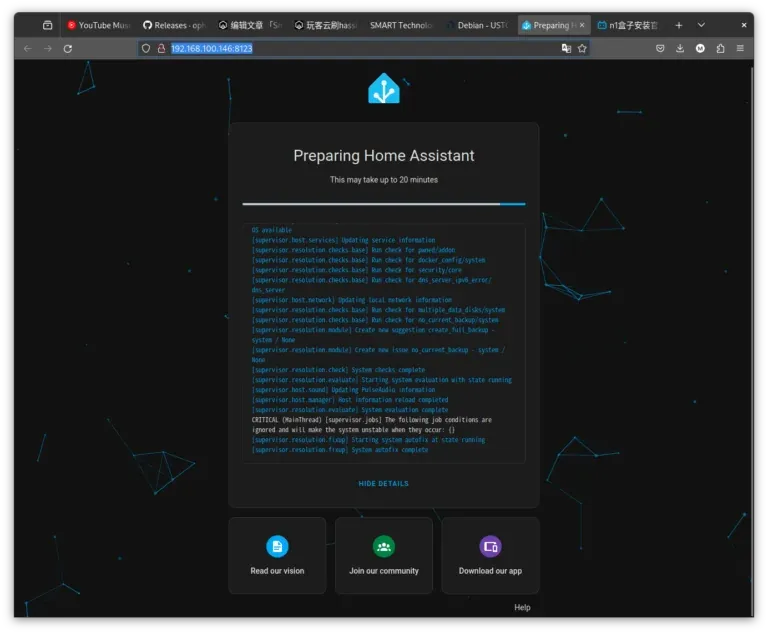Switch to the GitHub Releases tab
The width and height of the screenshot is (768, 633).
click(x=174, y=25)
